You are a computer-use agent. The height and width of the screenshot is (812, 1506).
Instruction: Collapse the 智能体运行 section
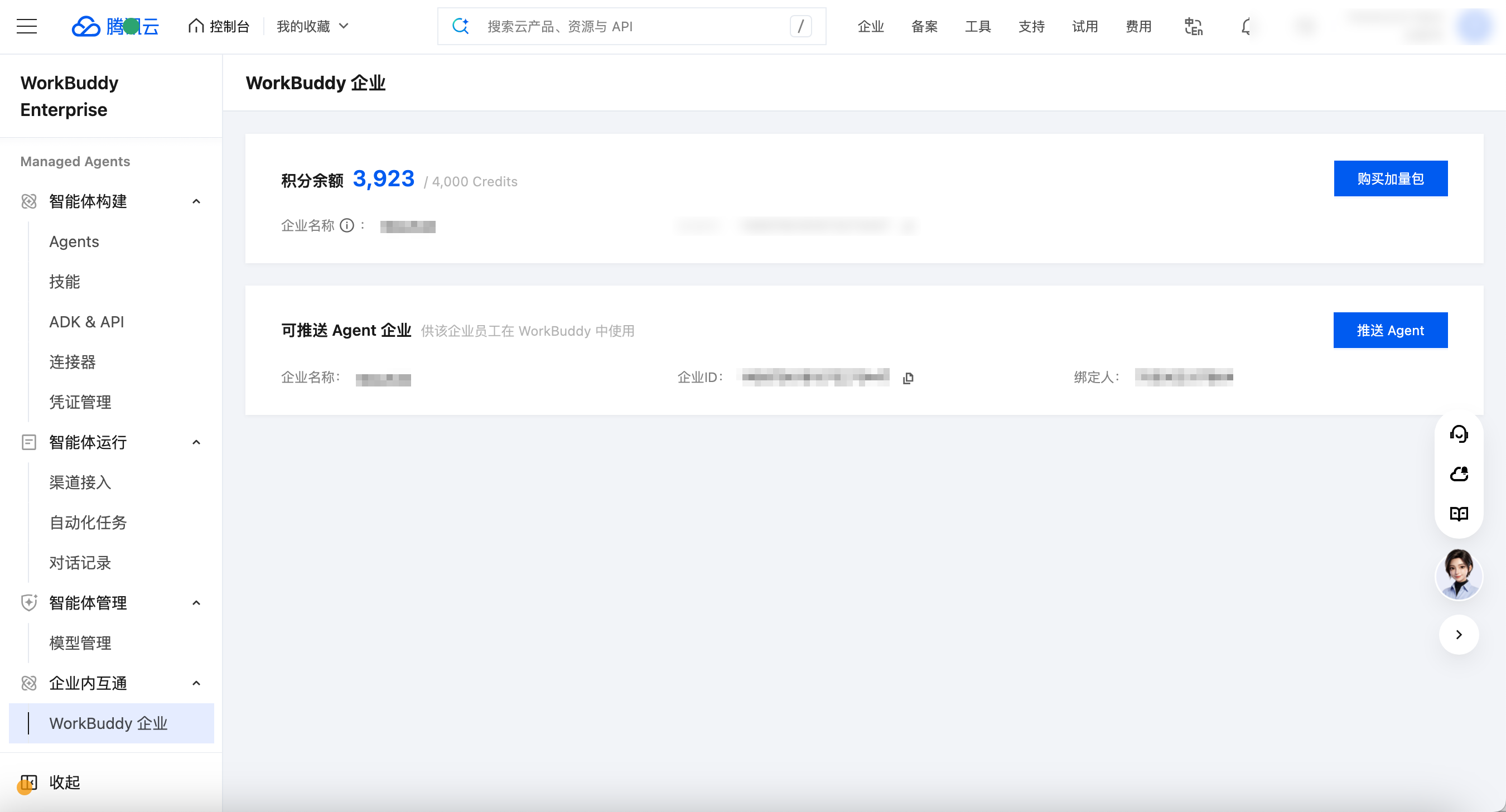pyautogui.click(x=196, y=443)
